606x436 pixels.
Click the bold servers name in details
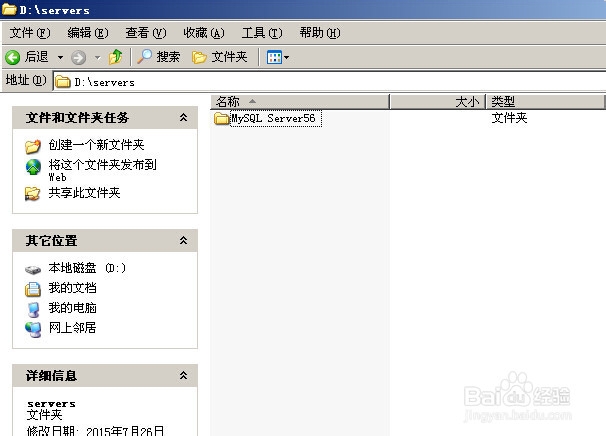pos(51,404)
